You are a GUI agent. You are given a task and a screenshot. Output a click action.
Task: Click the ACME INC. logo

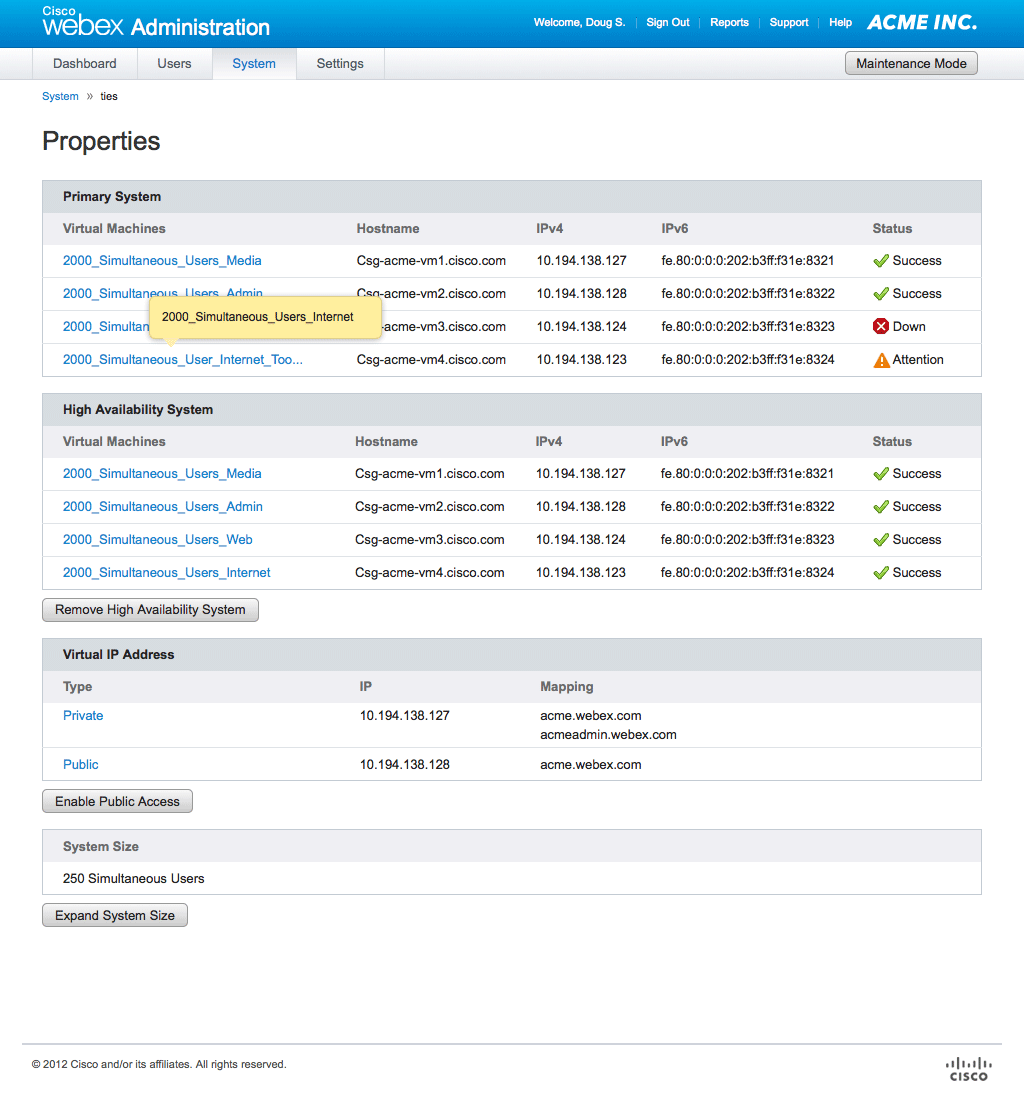pyautogui.click(x=921, y=22)
